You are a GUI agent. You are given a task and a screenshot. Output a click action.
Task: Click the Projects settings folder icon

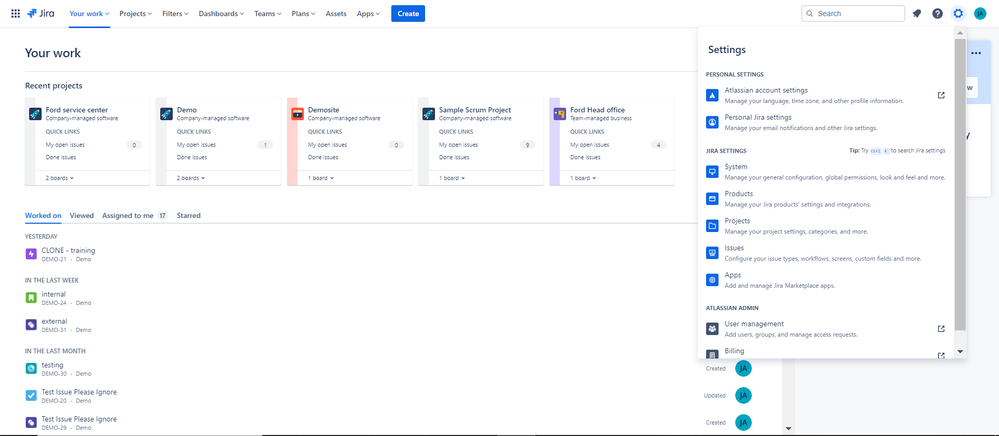712,226
